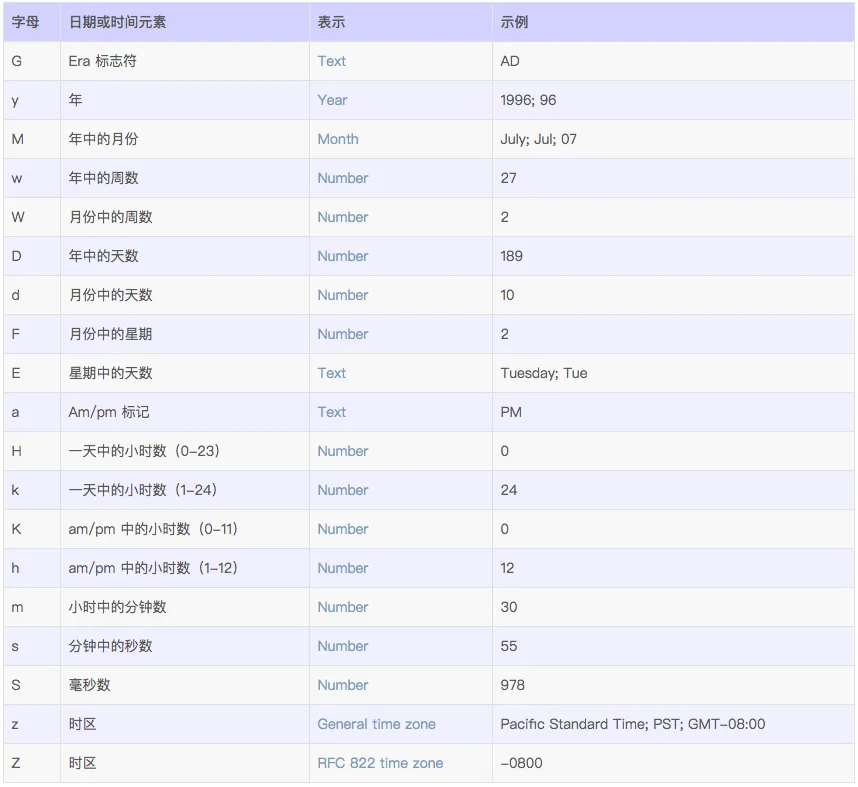This screenshot has height=787, width=858.
Task: Click the Text link in the Era 标志符 row
Action: [331, 61]
